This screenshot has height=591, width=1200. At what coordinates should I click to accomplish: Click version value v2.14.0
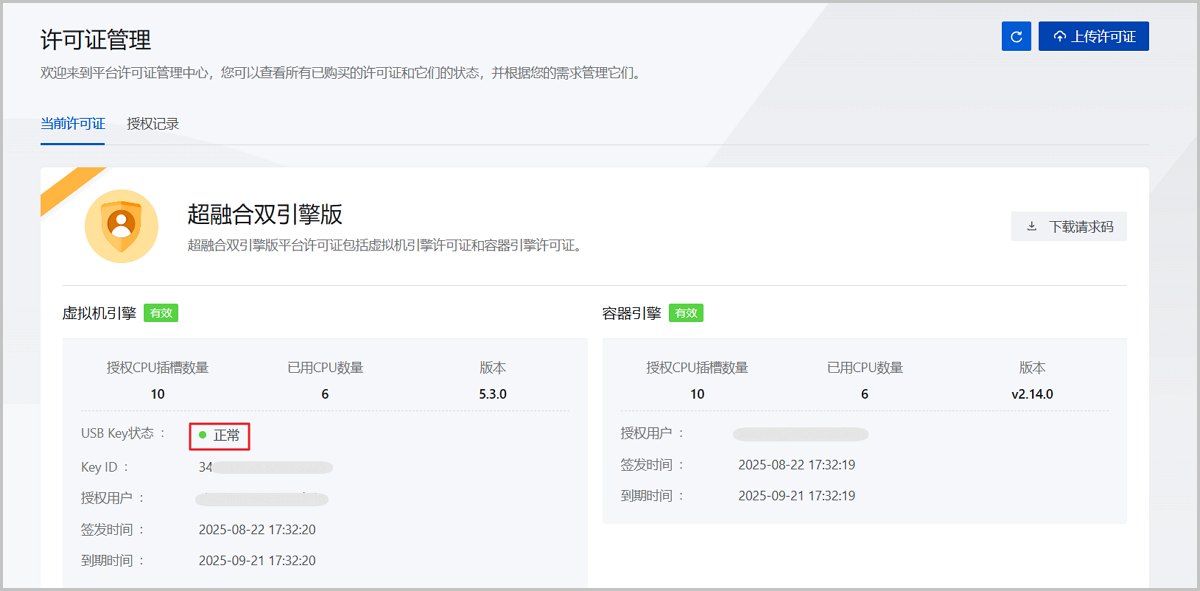(x=1032, y=394)
